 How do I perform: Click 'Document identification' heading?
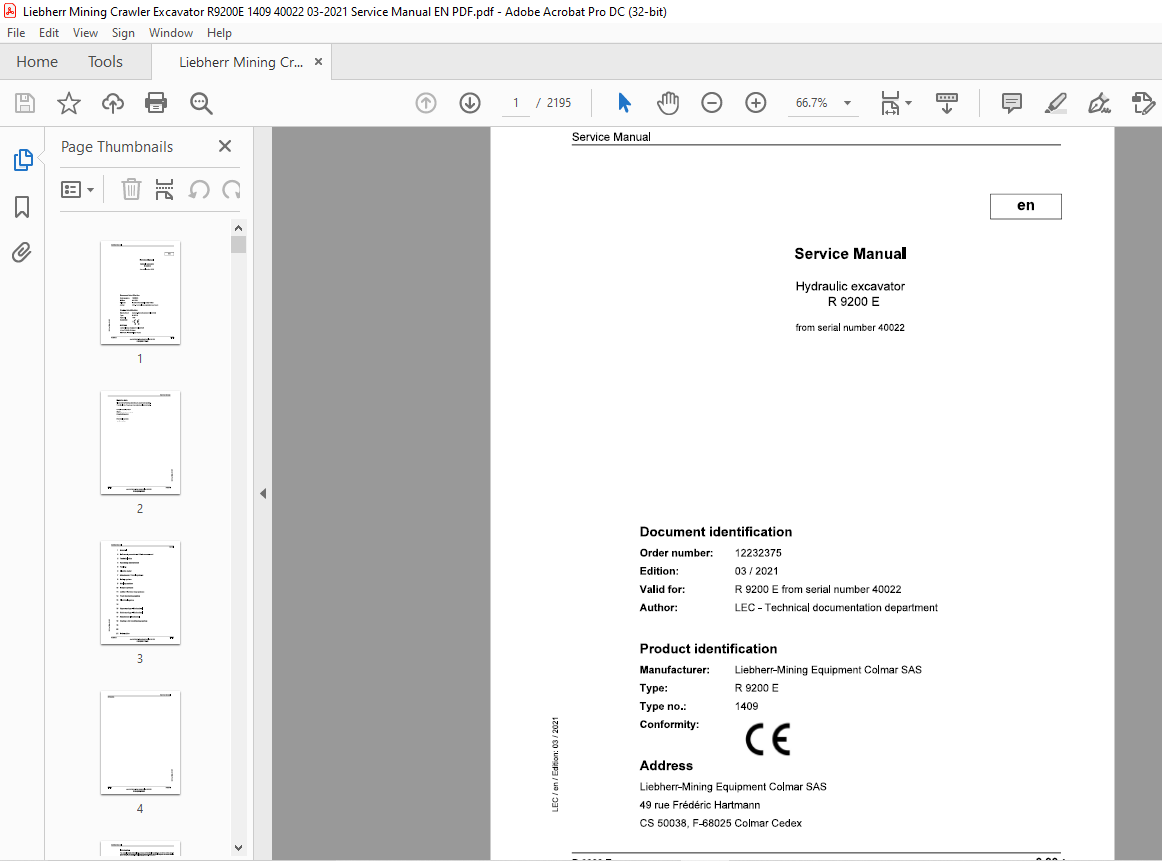point(716,531)
